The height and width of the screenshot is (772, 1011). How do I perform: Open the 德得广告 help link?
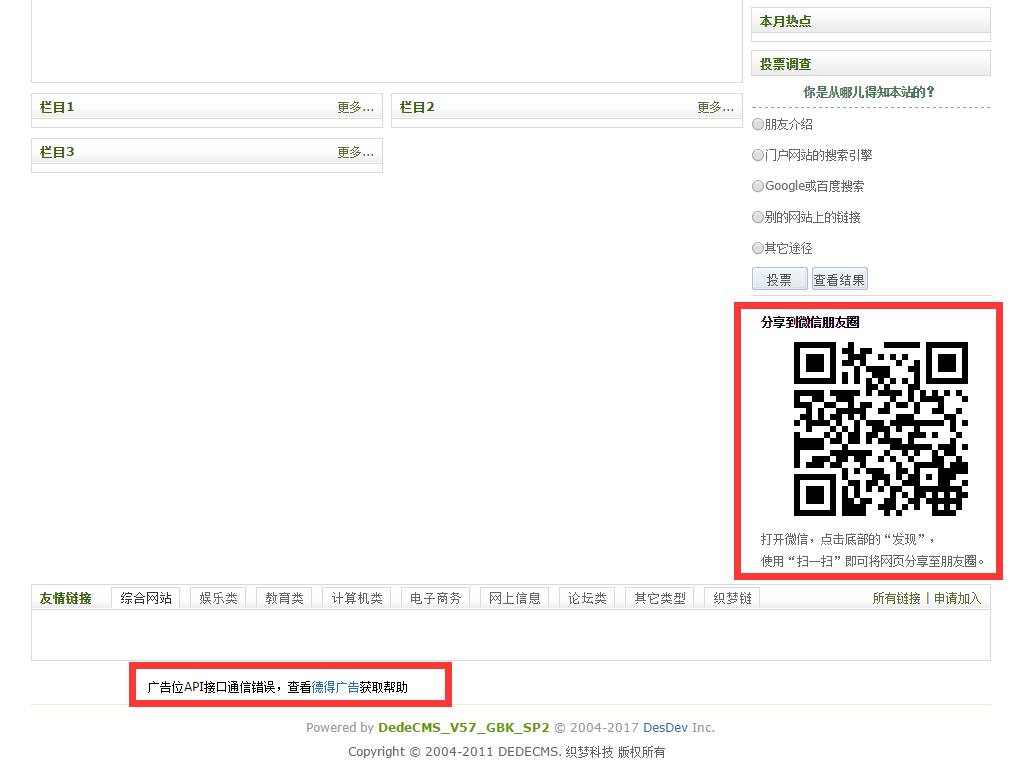pos(335,688)
